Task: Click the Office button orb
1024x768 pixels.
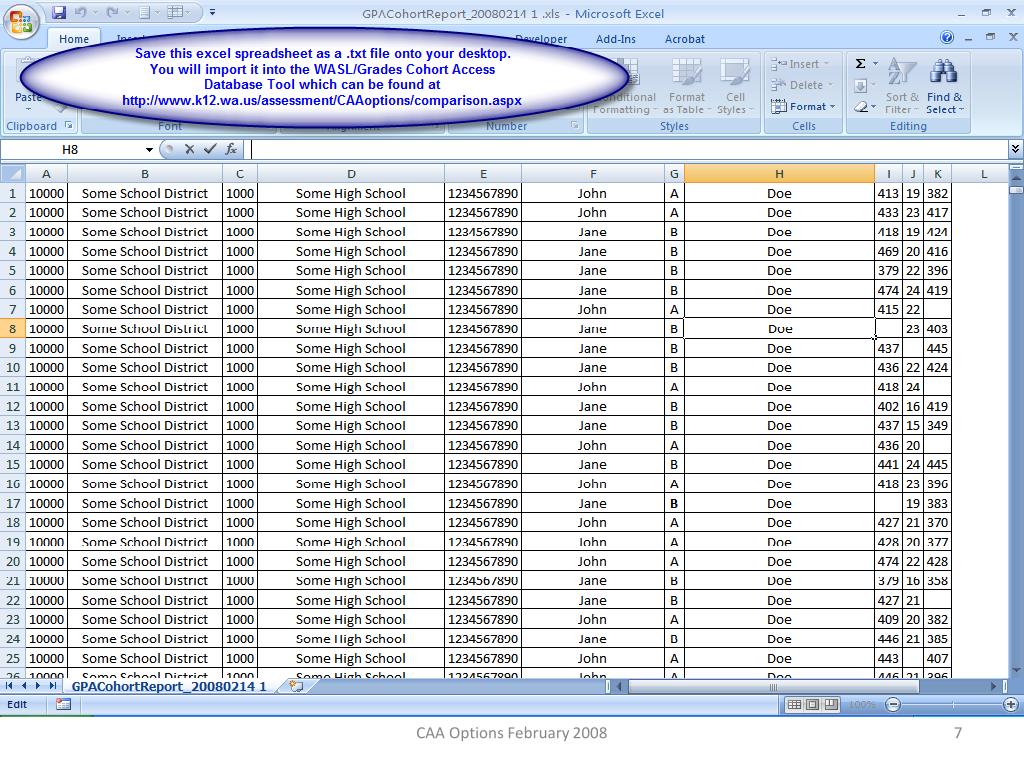Action: pos(21,23)
